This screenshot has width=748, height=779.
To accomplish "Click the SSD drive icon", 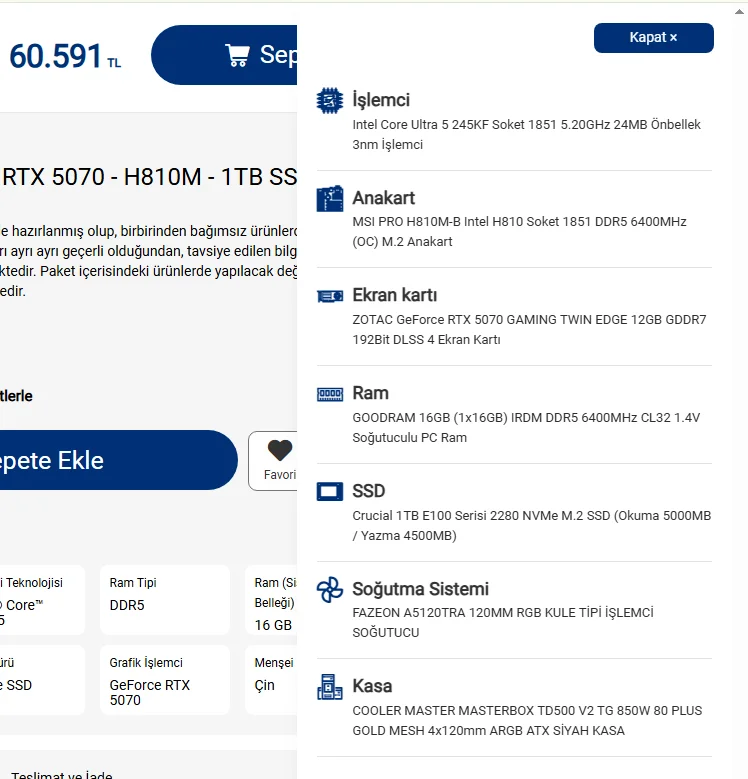I will coord(330,491).
